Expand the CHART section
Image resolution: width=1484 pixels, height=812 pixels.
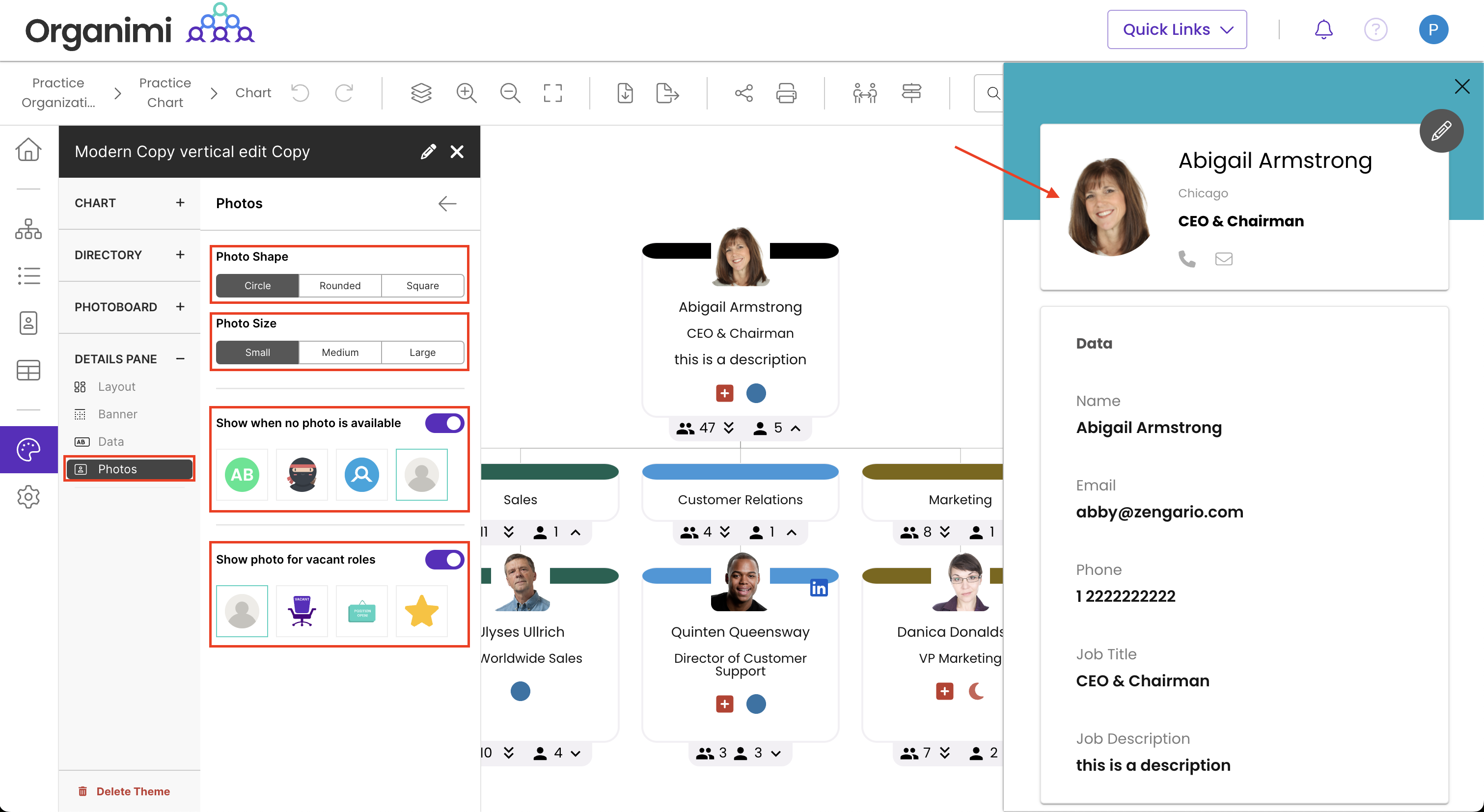180,203
